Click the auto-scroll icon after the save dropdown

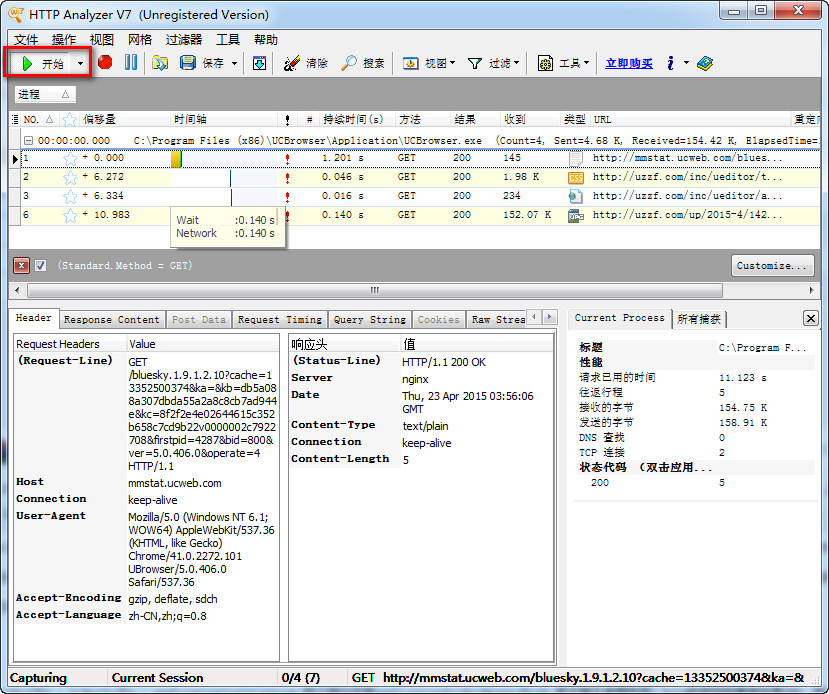259,63
